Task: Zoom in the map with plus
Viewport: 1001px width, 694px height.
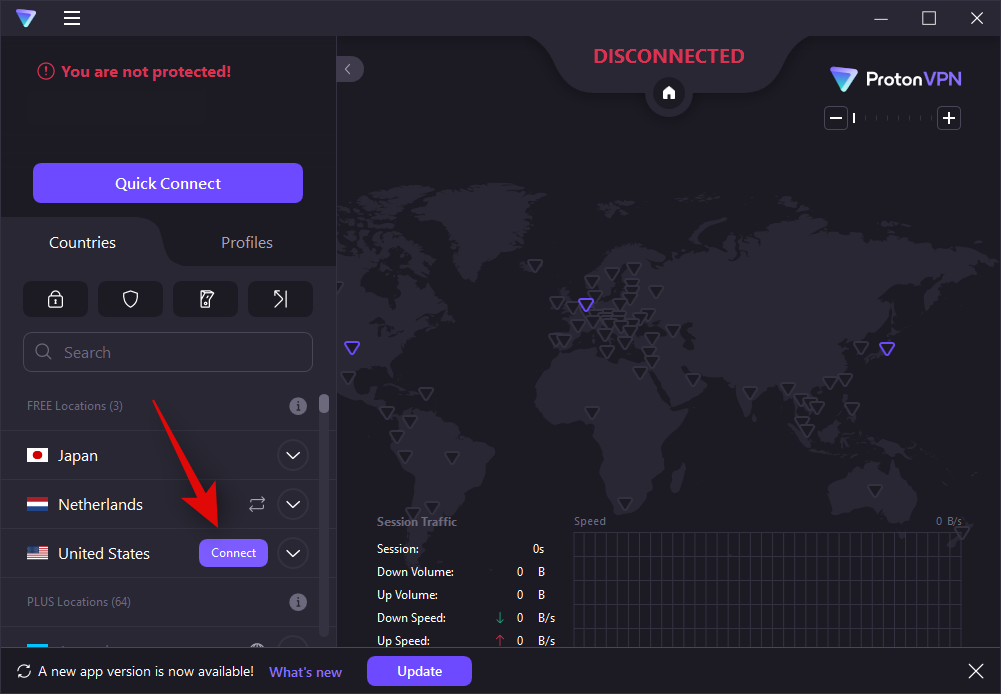Action: [x=949, y=118]
